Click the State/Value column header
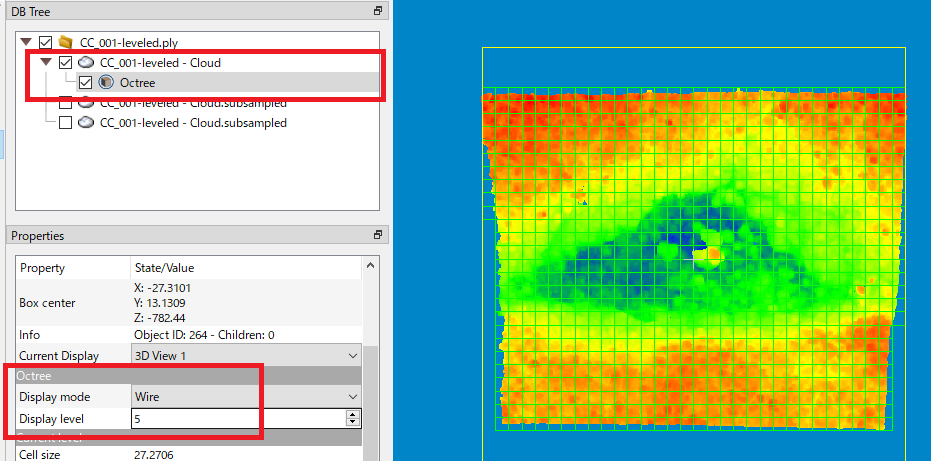 pos(165,268)
